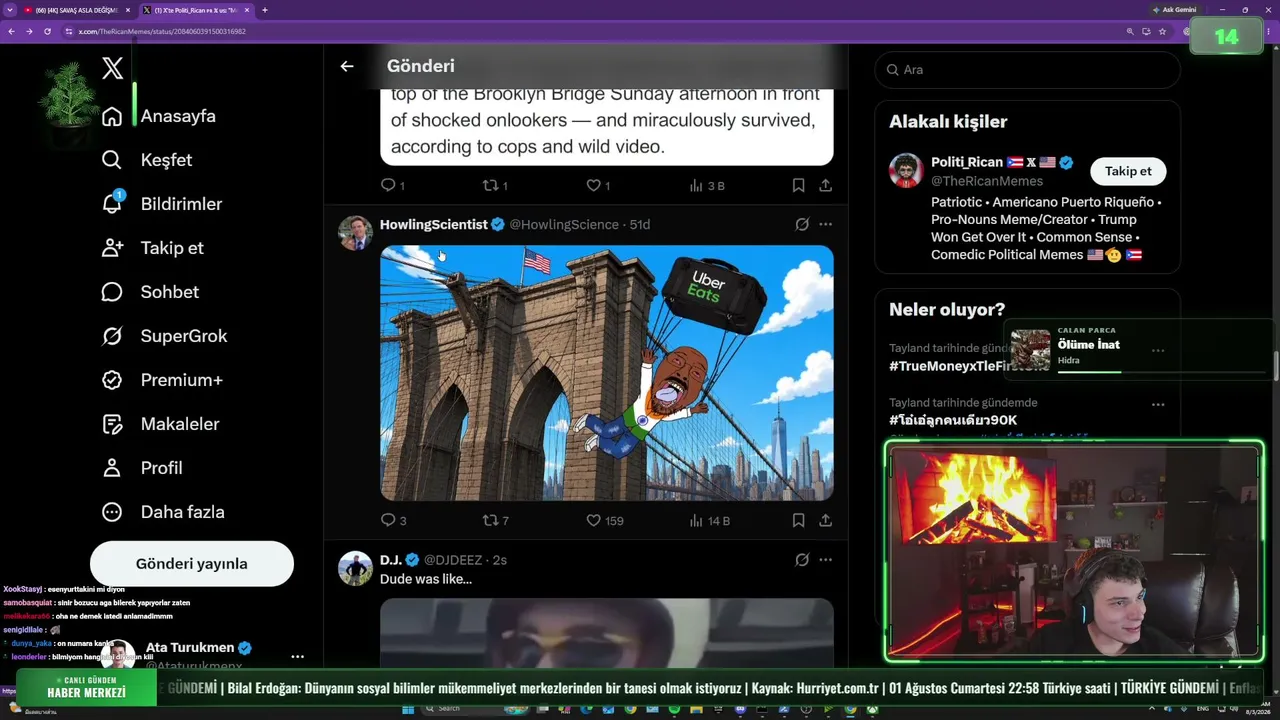Switch to the SAVAŞ ASLA DEĞİŞMEZ YouTube tab
The width and height of the screenshot is (1280, 720).
(x=76, y=10)
